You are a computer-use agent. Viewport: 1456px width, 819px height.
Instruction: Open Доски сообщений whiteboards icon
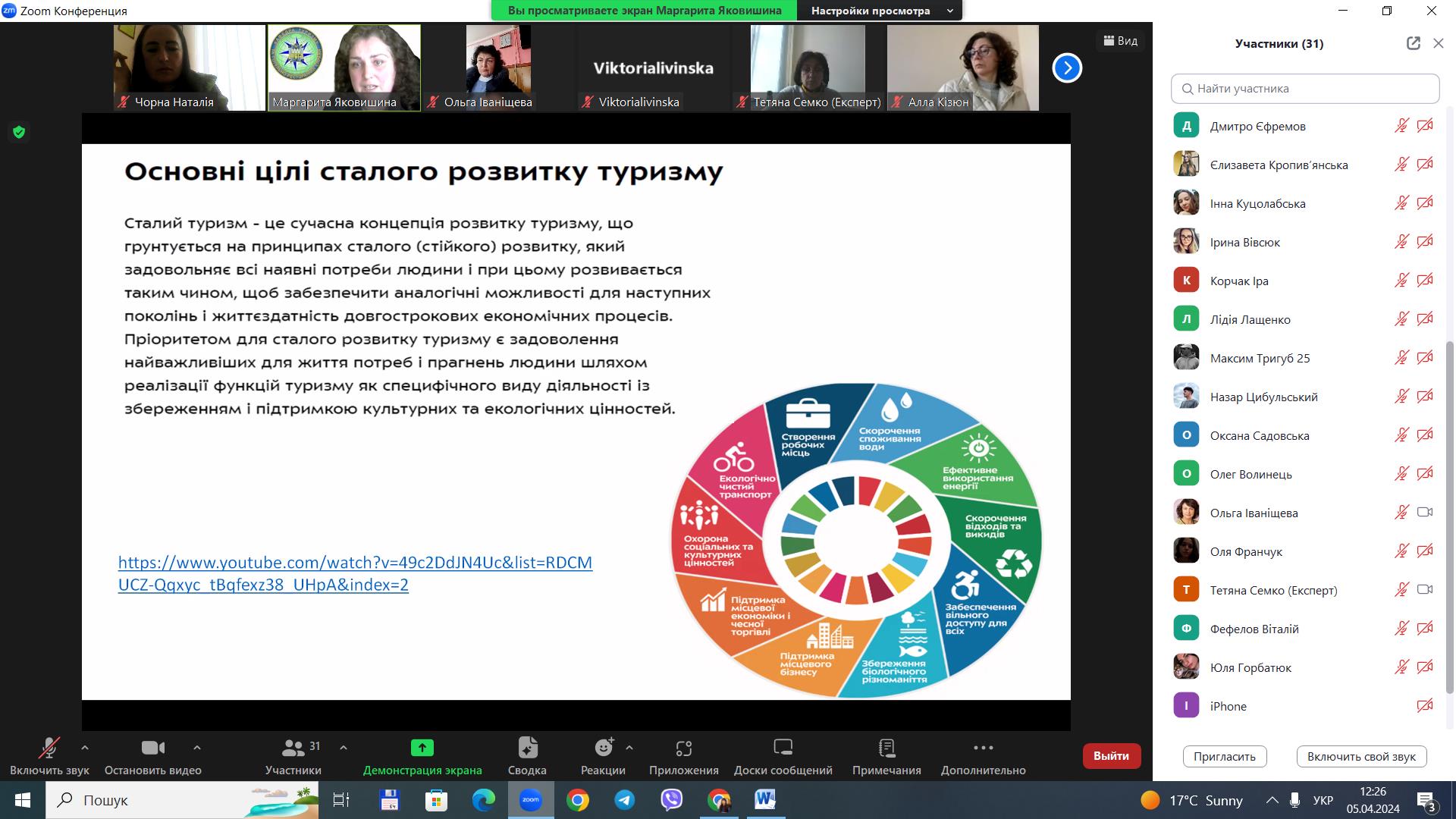(783, 748)
